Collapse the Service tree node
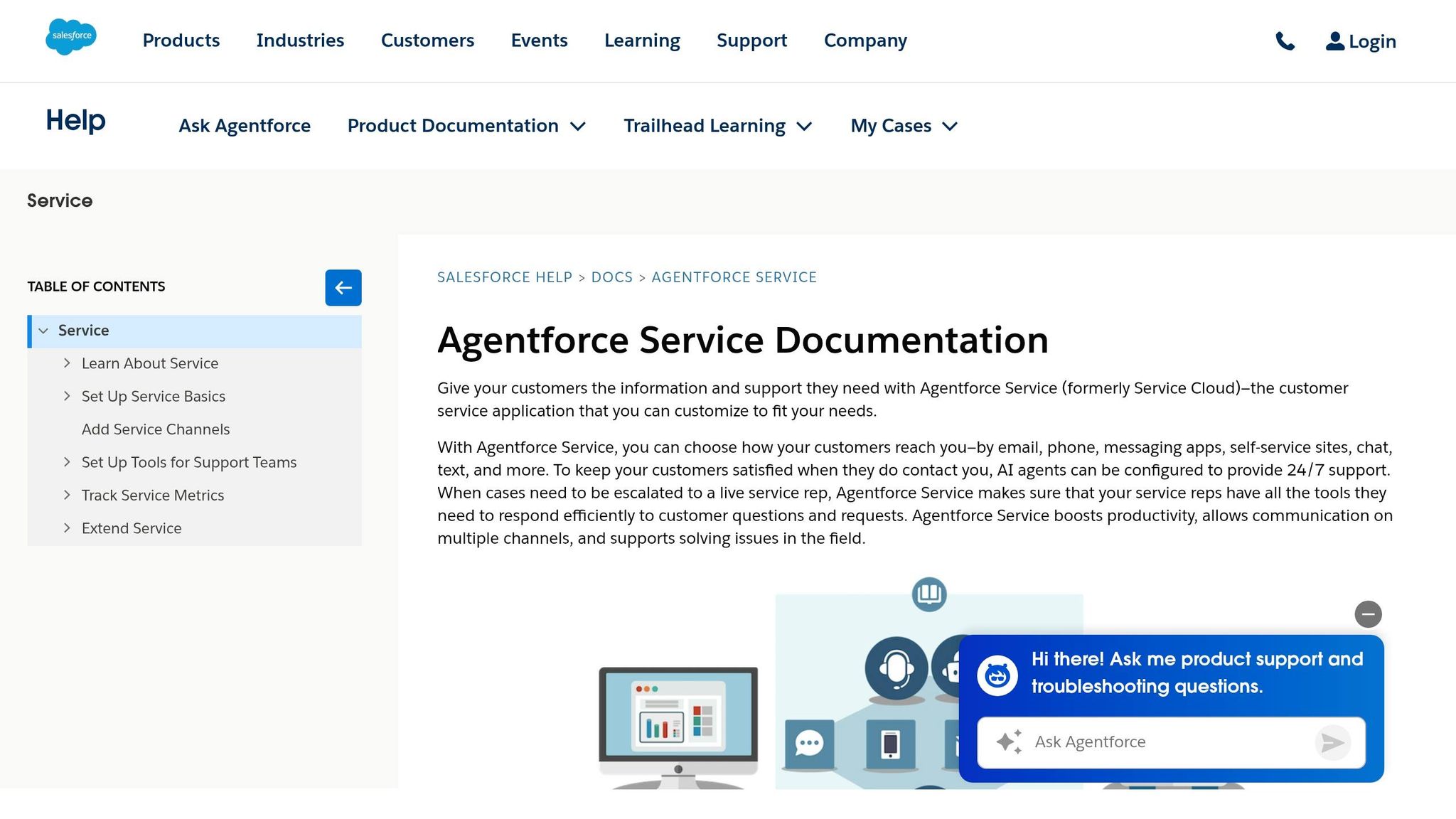 43,331
